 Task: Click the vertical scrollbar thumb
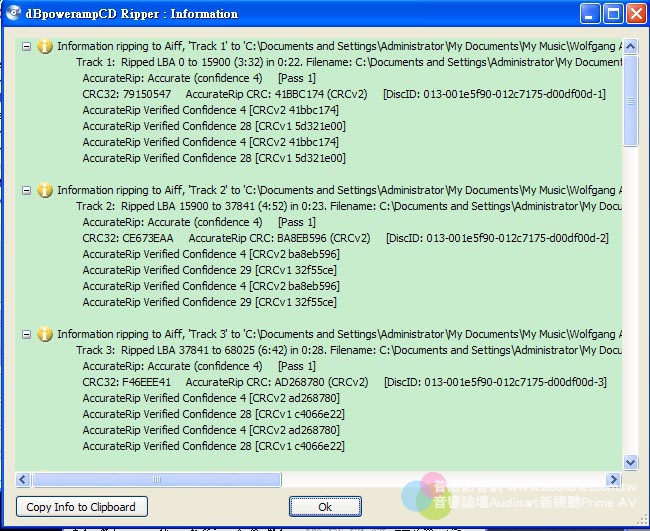(631, 101)
